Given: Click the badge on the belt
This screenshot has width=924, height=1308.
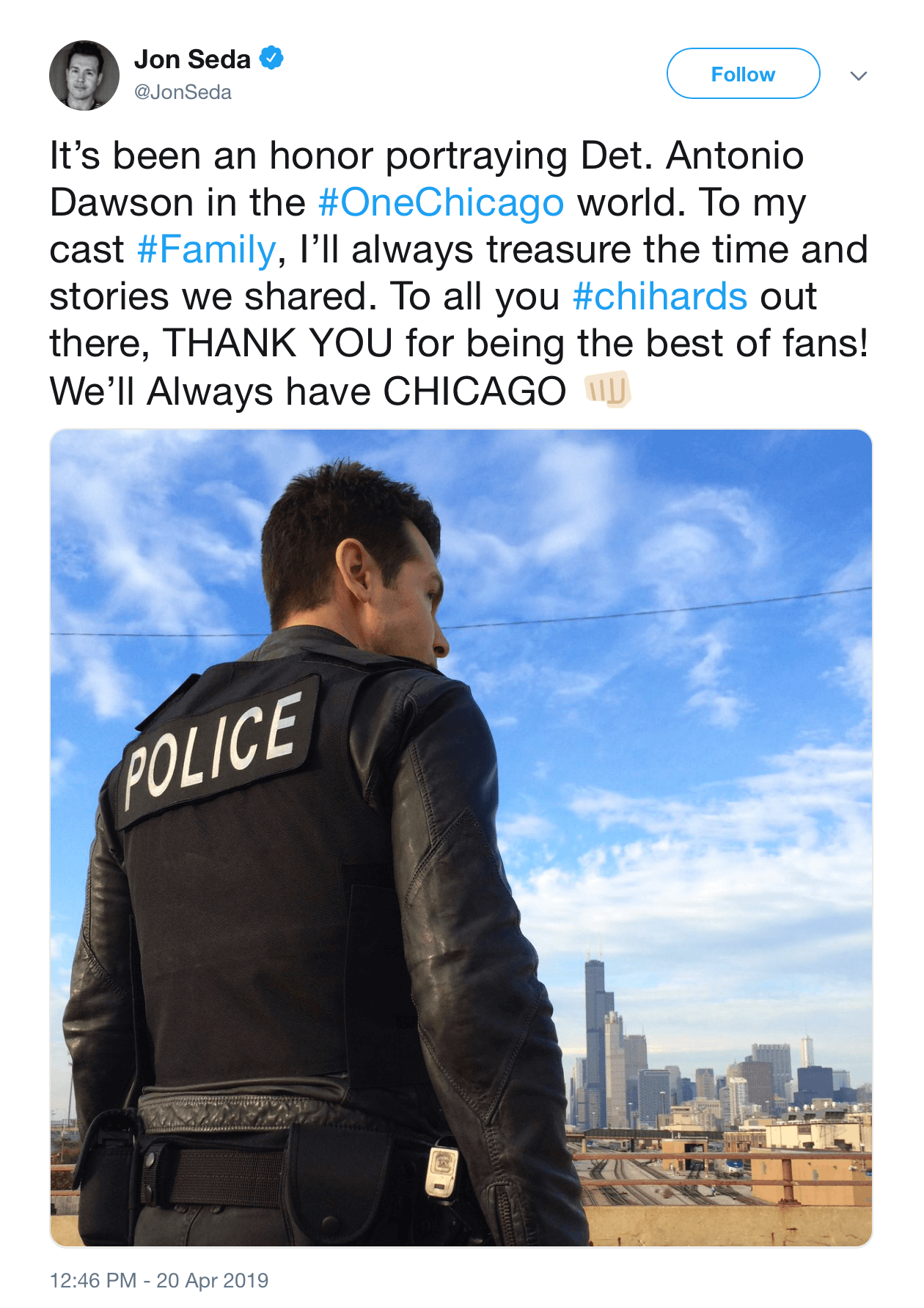Looking at the screenshot, I should pyautogui.click(x=443, y=1171).
